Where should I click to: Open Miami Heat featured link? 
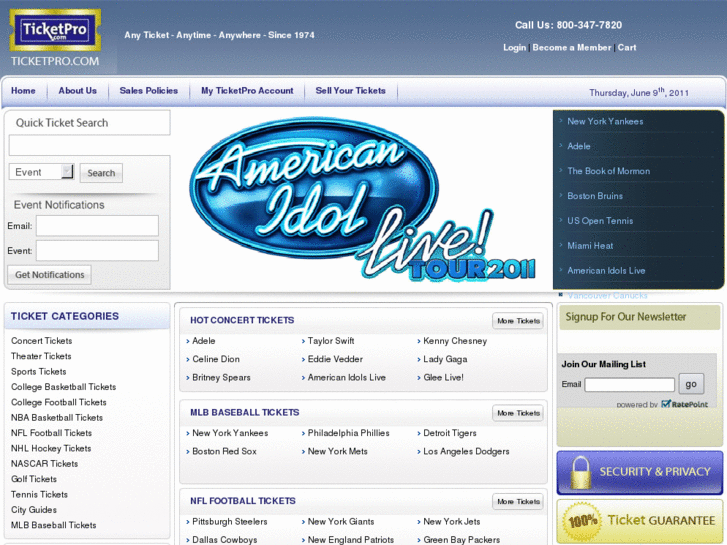click(x=590, y=246)
